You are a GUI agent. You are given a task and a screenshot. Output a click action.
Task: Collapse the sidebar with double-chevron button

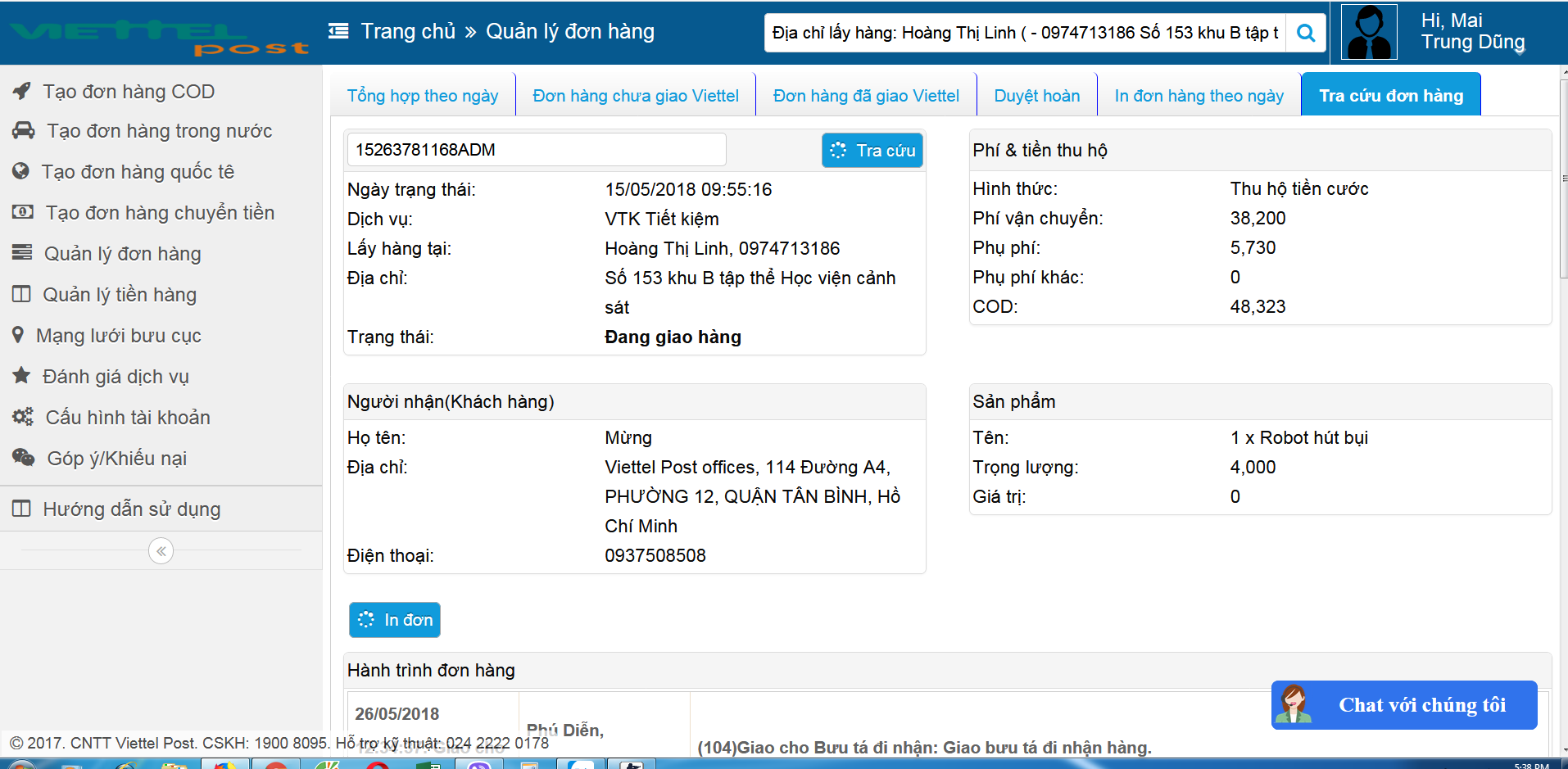(x=161, y=551)
